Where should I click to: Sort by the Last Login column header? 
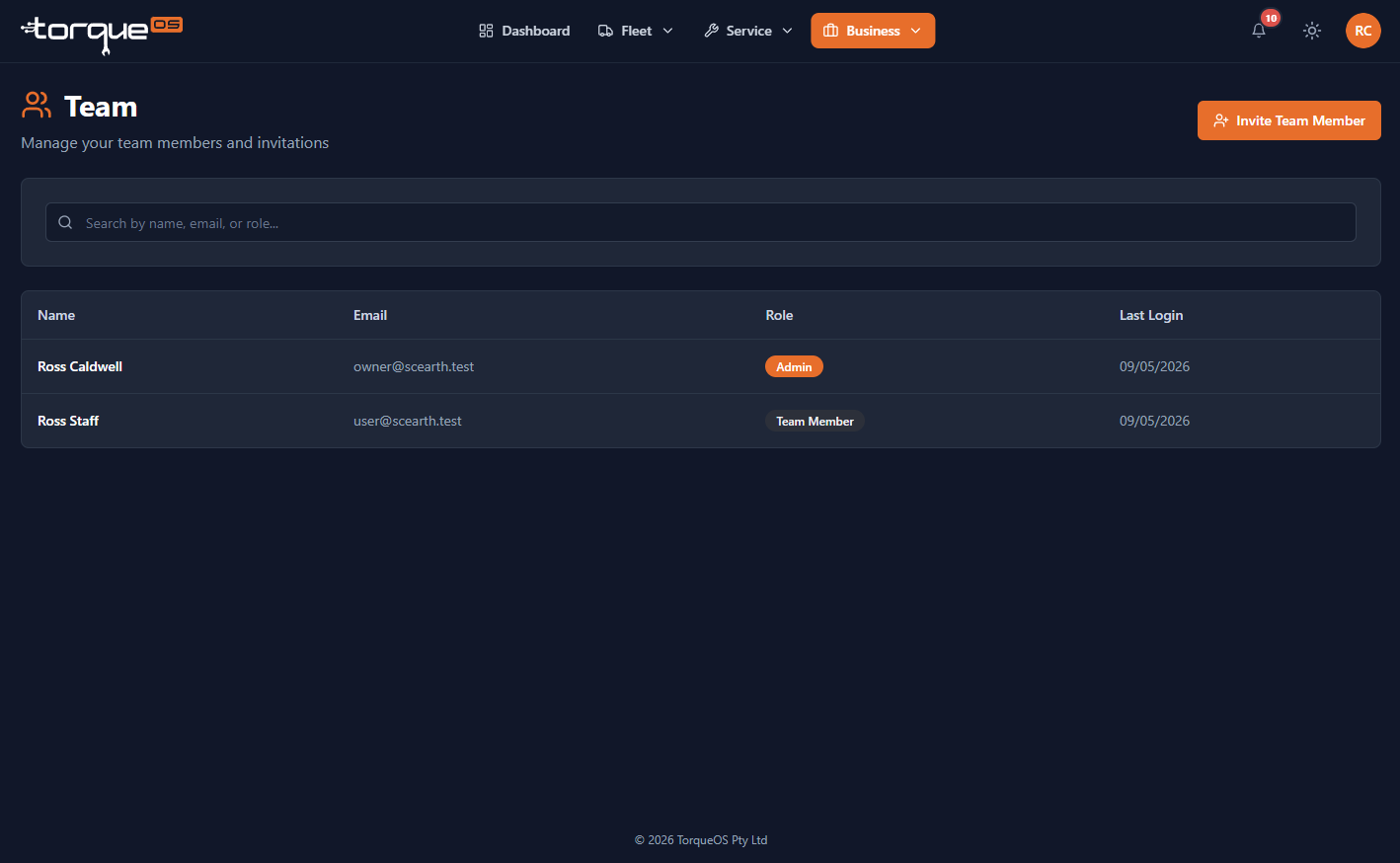coord(1151,315)
